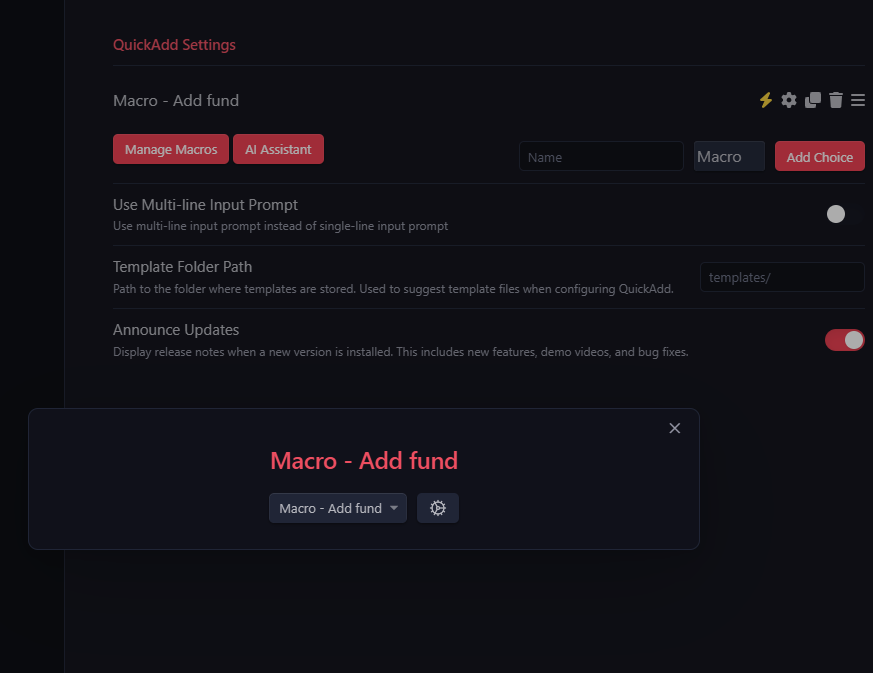The image size is (873, 673).
Task: Toggle Announce Updates off then check state
Action: [x=845, y=340]
